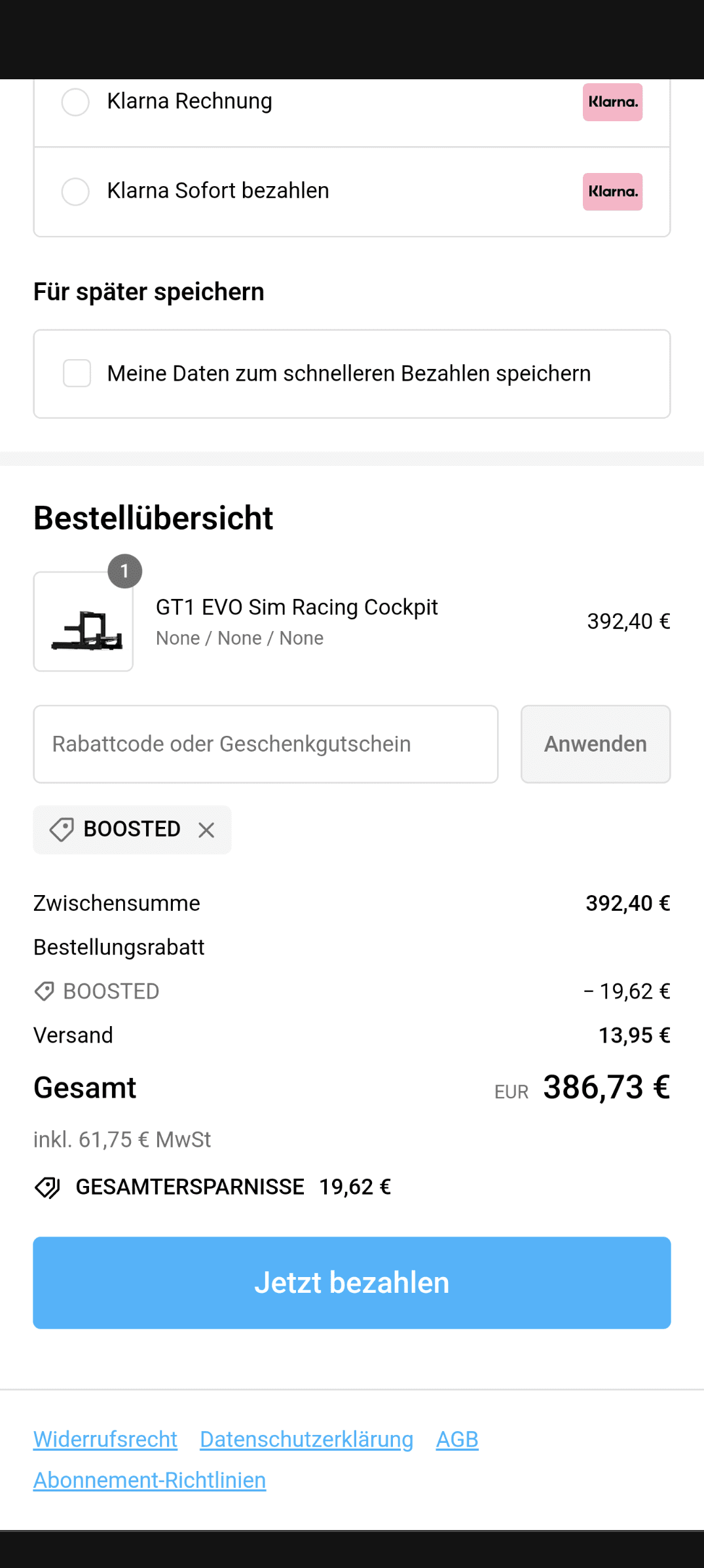The width and height of the screenshot is (704, 1568).
Task: Click Jetzt bezahlen button
Action: coord(352,1283)
